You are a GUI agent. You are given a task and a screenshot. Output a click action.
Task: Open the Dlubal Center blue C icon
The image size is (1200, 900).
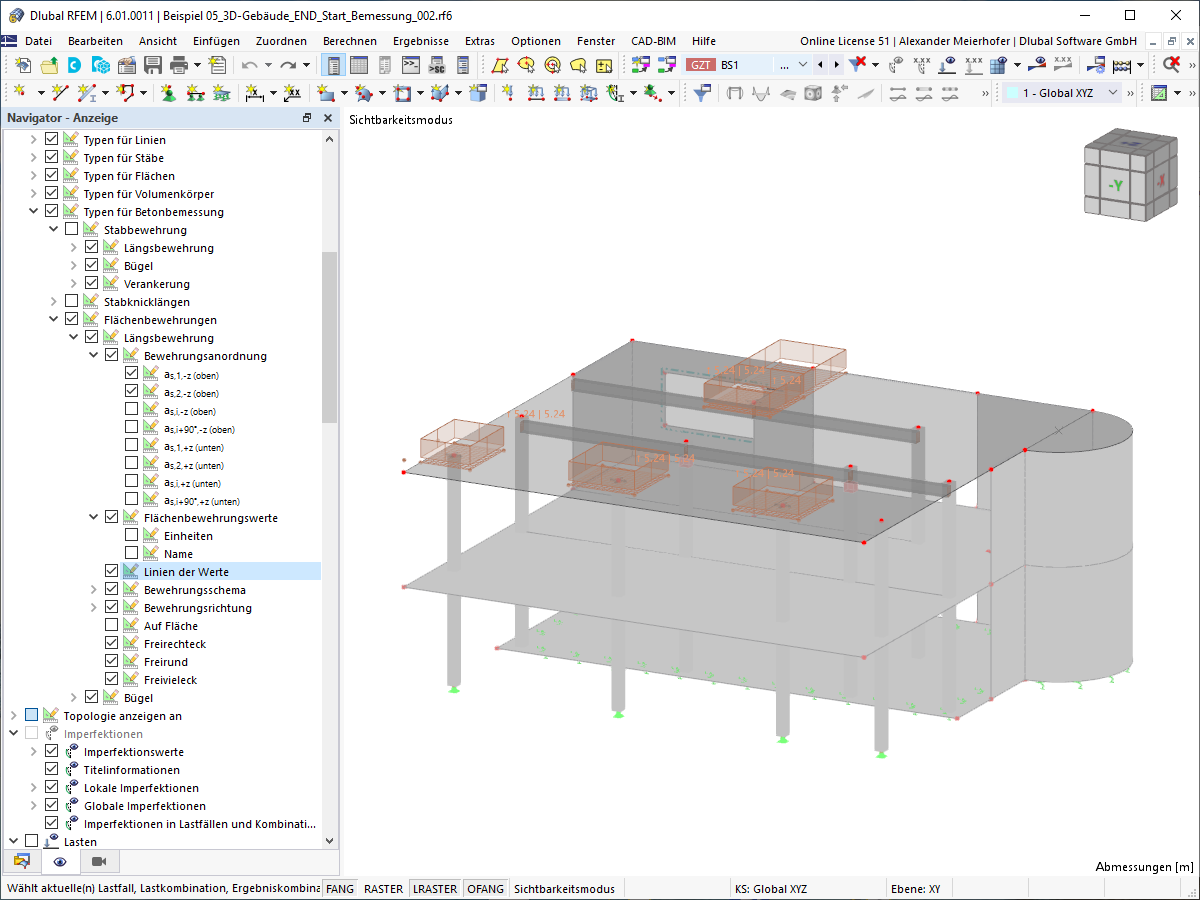pos(75,66)
